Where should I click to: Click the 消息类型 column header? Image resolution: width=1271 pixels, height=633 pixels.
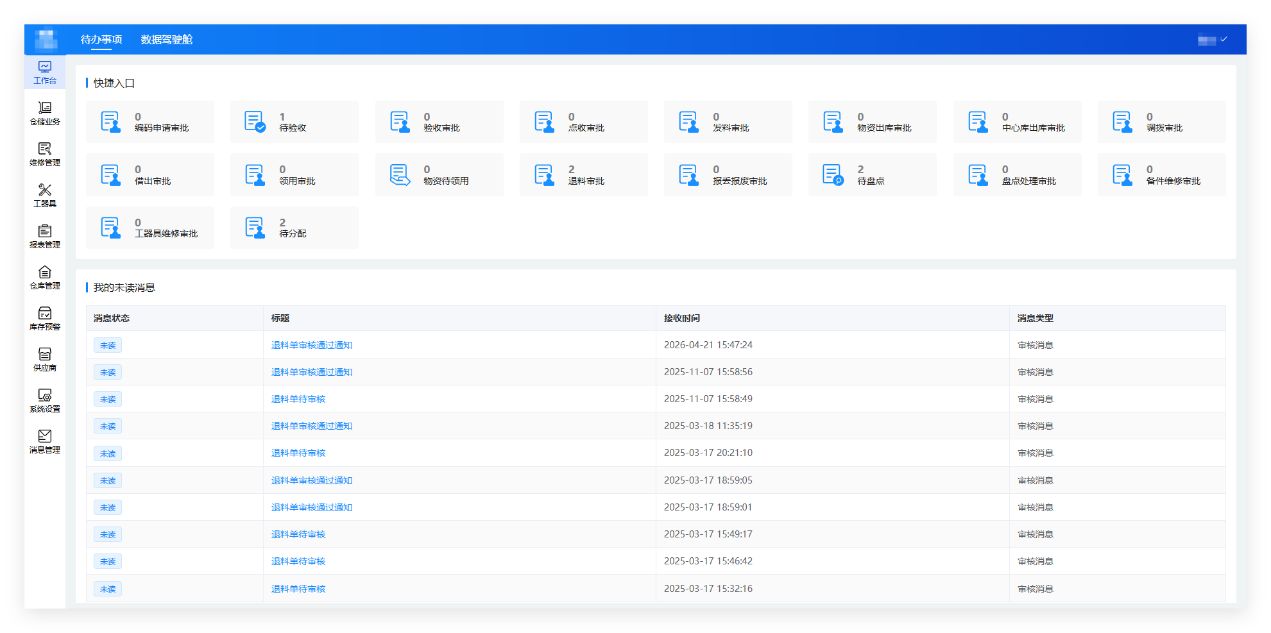click(1035, 318)
